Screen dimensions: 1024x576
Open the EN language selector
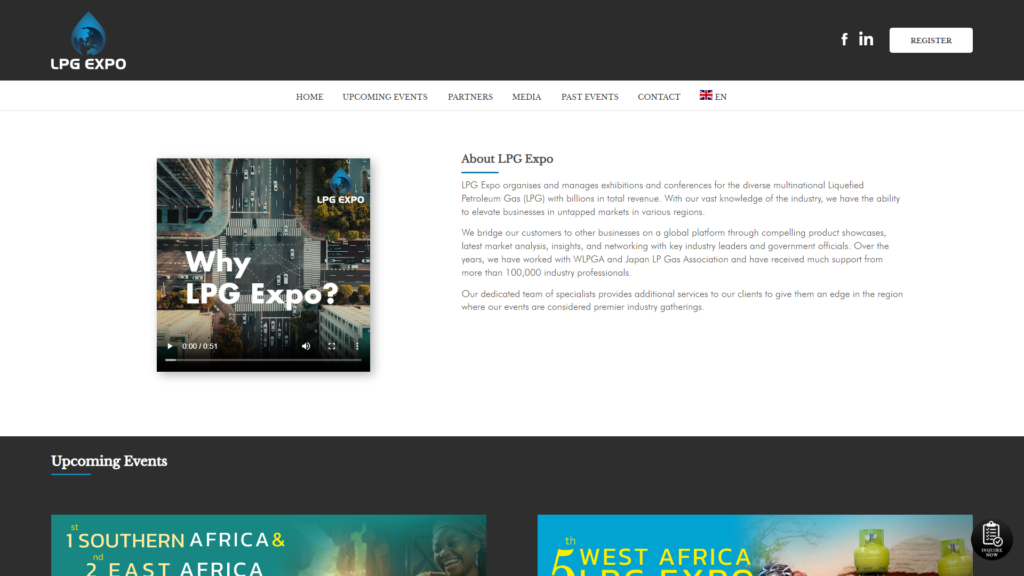[x=713, y=96]
